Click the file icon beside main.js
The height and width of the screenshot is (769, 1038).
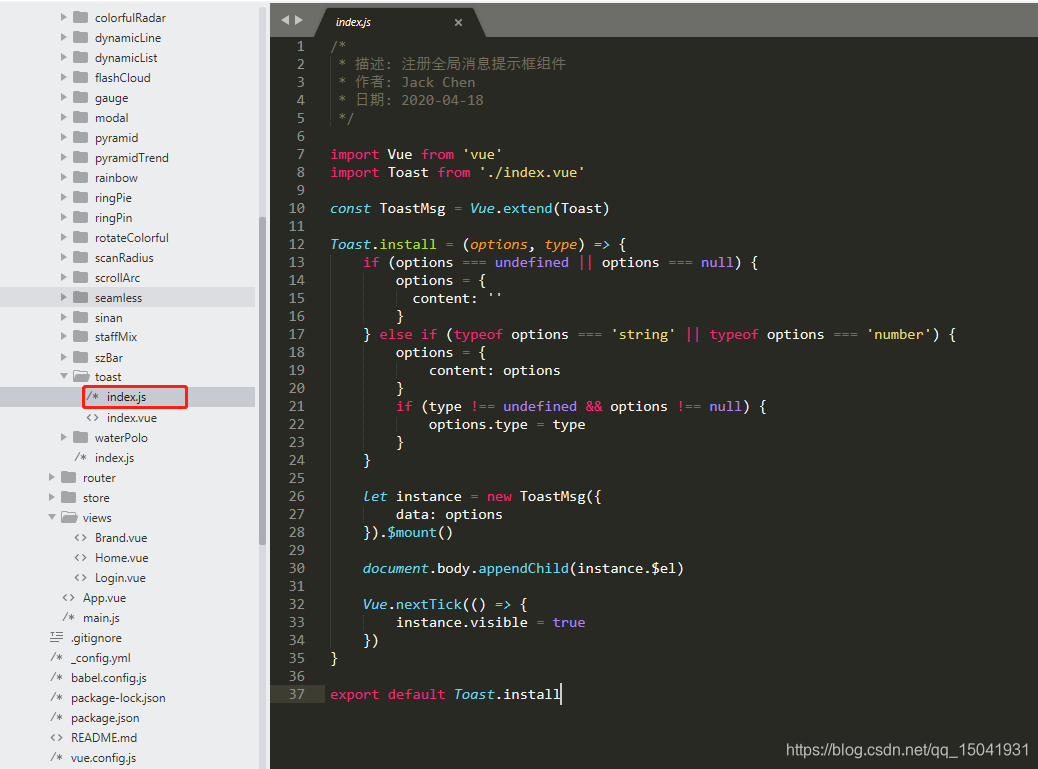click(69, 617)
